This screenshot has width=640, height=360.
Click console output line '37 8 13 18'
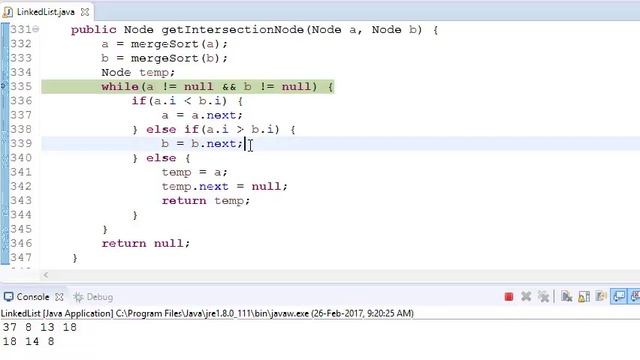tap(40, 327)
